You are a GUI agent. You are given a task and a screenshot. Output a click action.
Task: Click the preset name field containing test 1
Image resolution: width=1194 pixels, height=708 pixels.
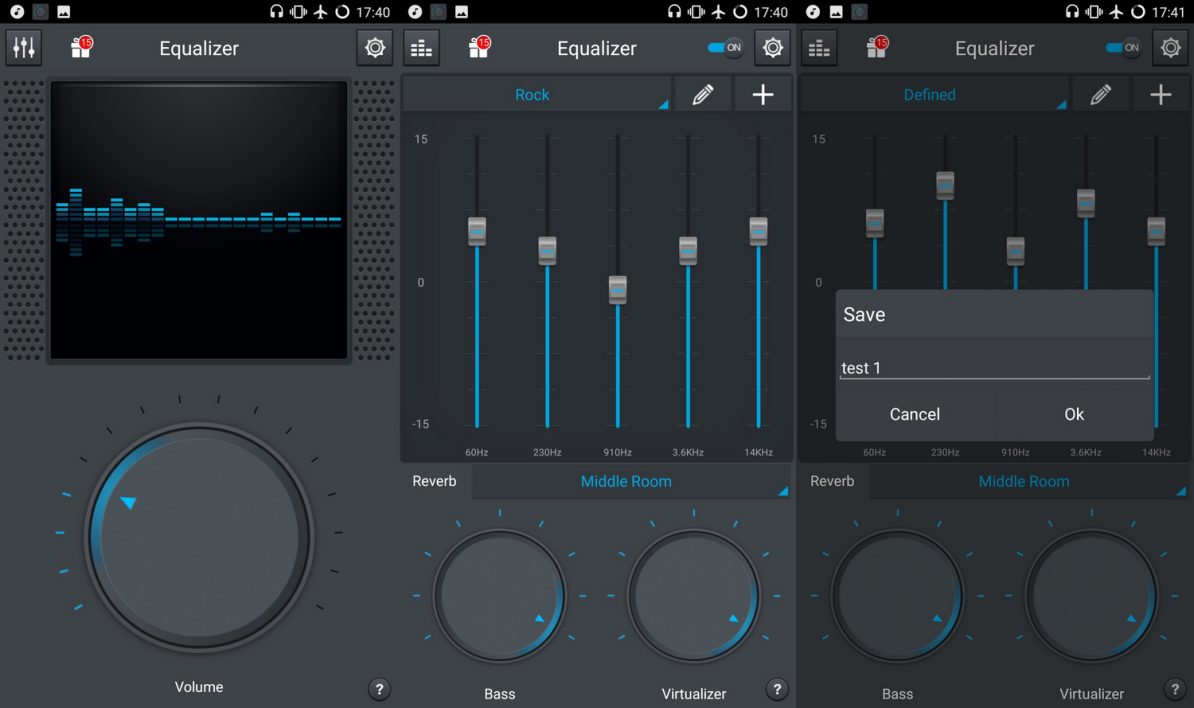(994, 368)
